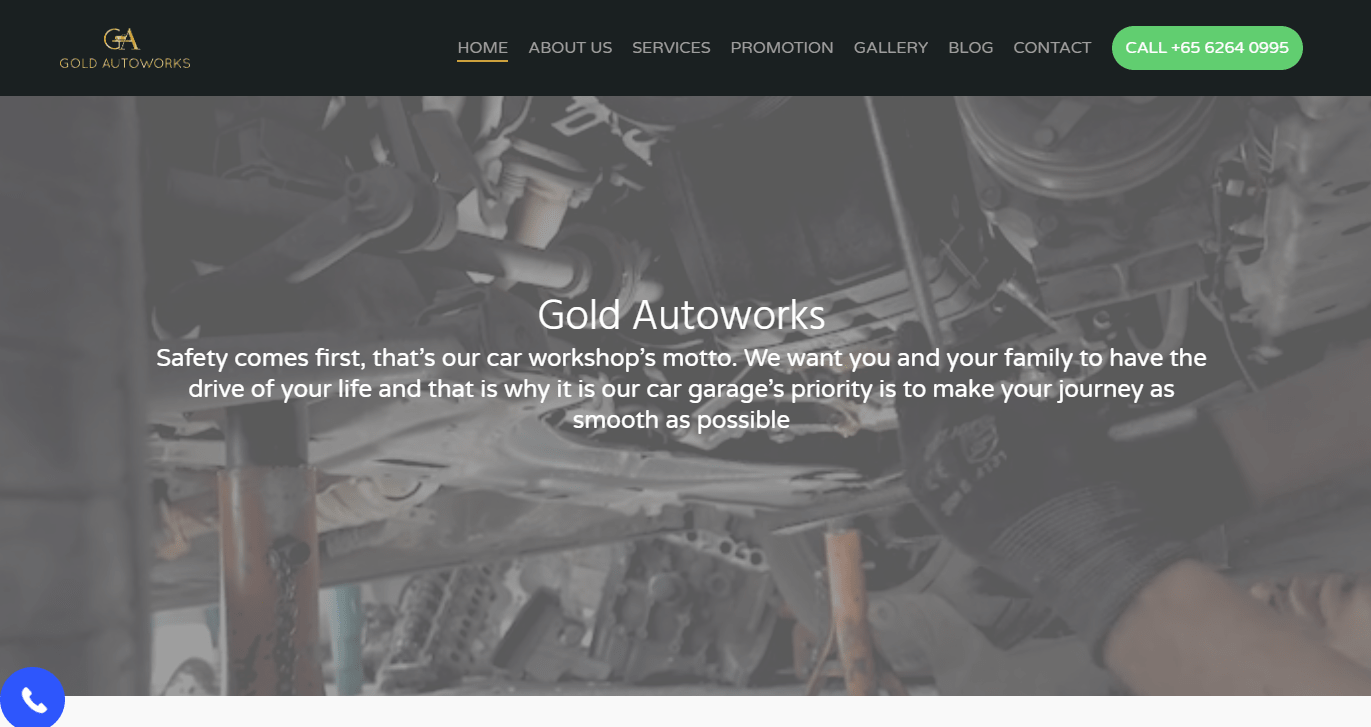Open the Gallery page
Image resolution: width=1371 pixels, height=727 pixels.
(891, 47)
